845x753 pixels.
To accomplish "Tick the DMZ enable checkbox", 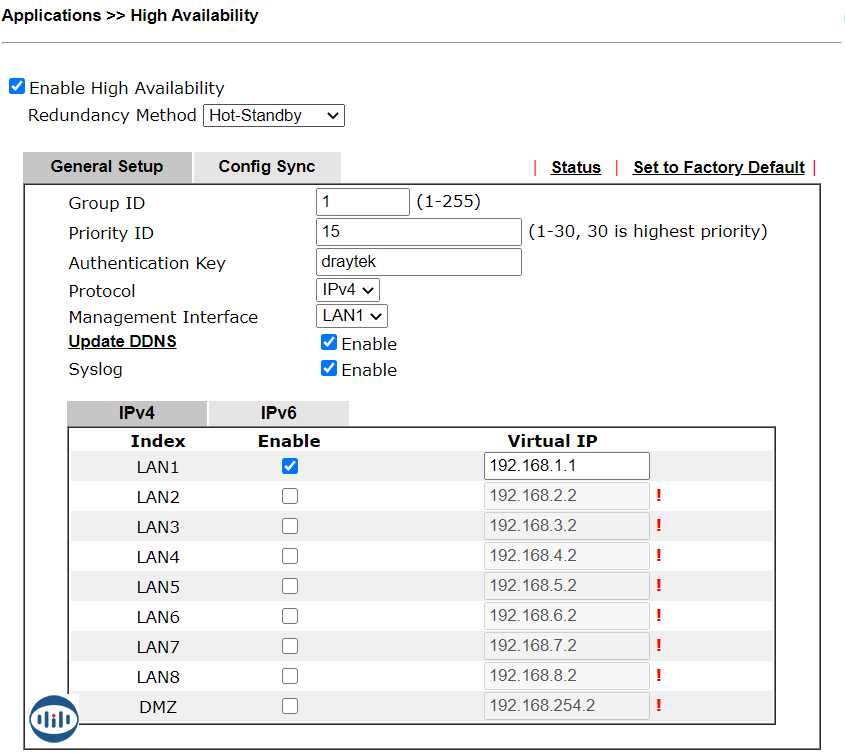I will point(290,706).
